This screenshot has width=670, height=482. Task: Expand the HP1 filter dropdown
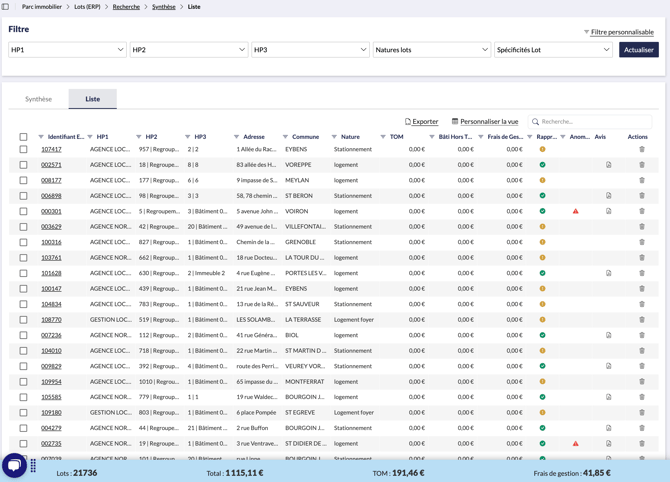[67, 50]
